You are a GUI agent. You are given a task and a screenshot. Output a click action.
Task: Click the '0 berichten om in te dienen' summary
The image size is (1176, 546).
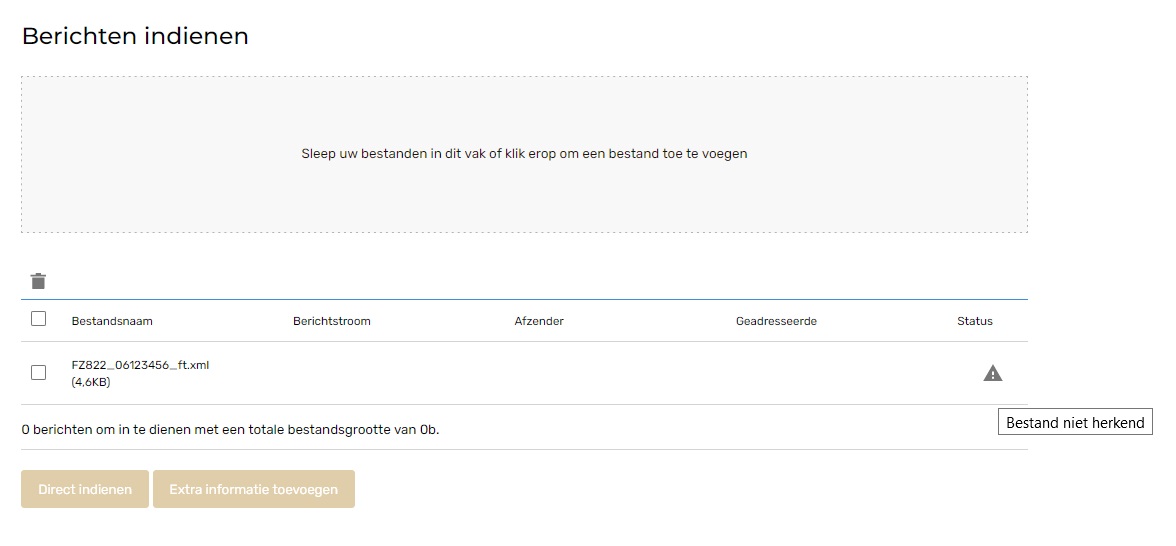click(x=230, y=430)
